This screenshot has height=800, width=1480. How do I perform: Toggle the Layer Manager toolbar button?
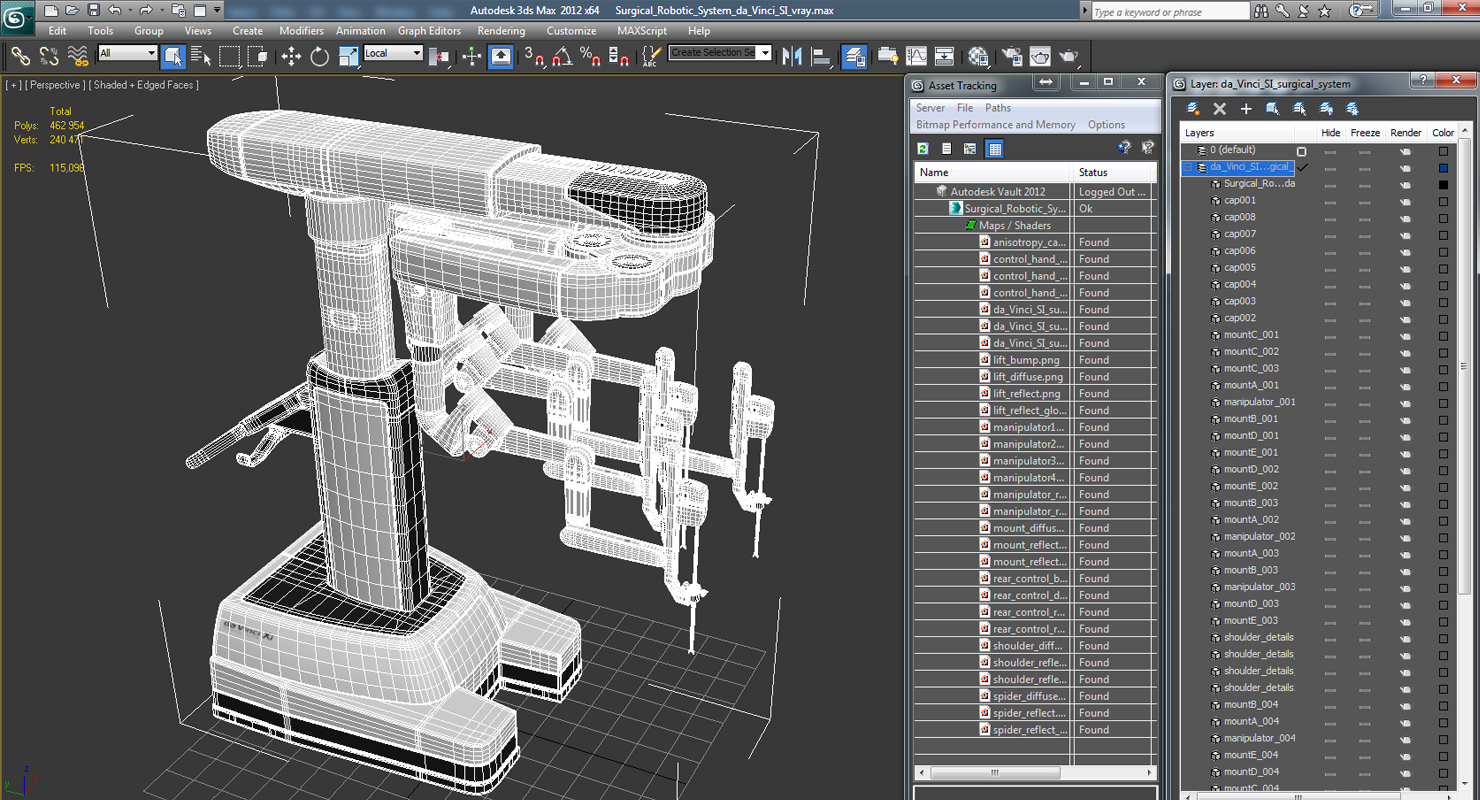(x=854, y=56)
